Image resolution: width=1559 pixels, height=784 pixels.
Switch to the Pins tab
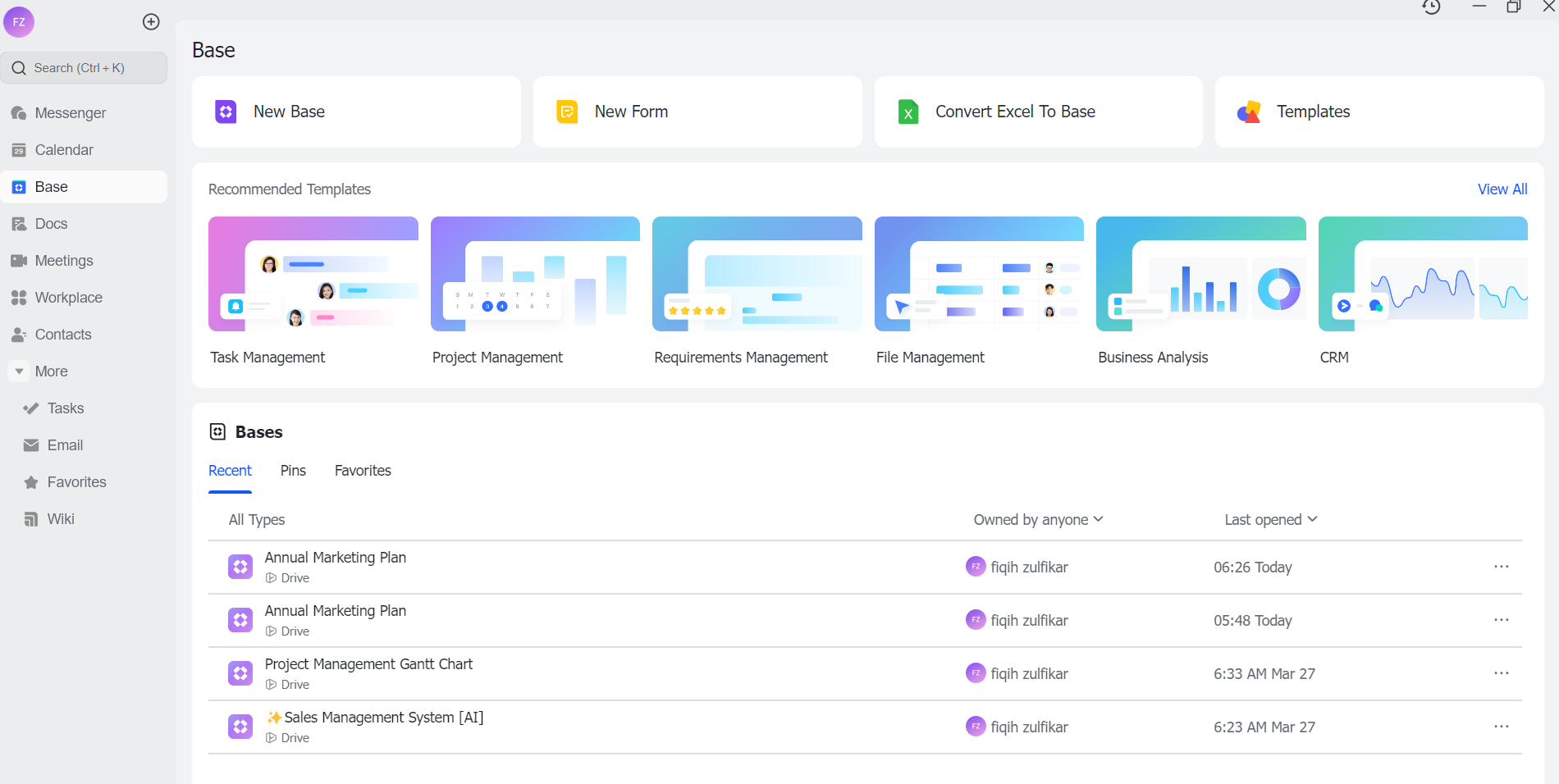tap(293, 471)
